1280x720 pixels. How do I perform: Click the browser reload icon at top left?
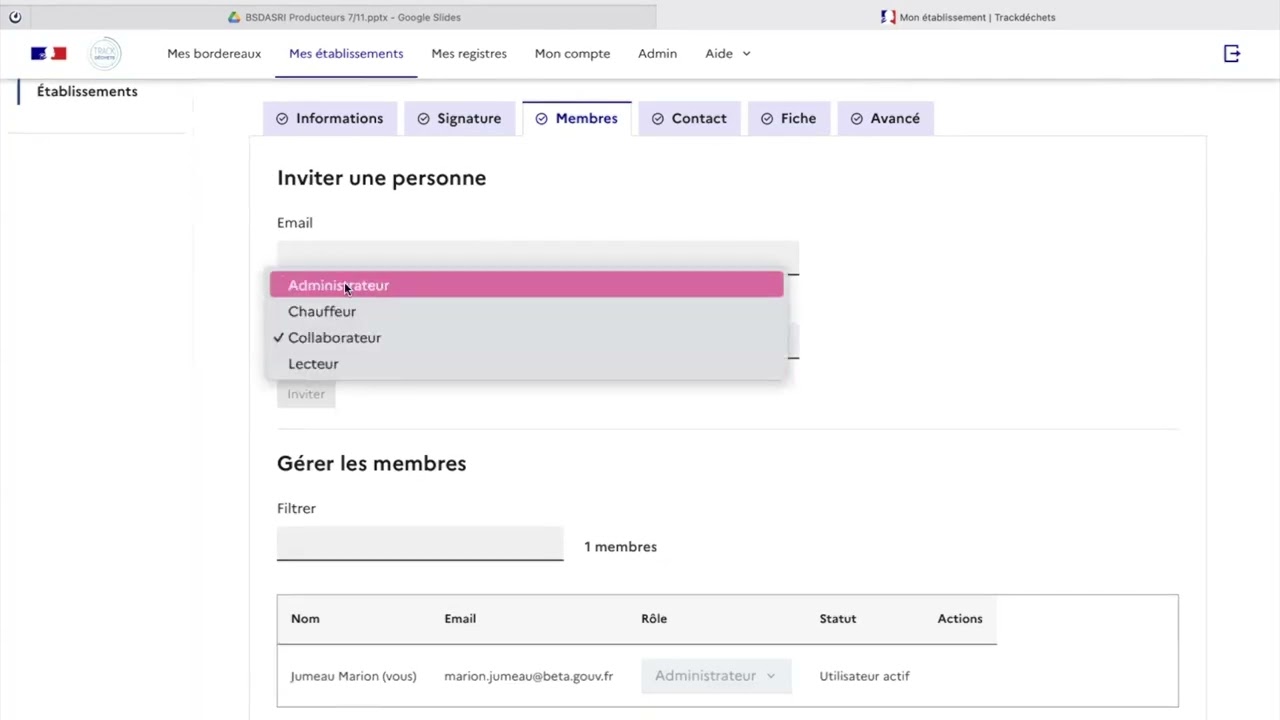(15, 17)
